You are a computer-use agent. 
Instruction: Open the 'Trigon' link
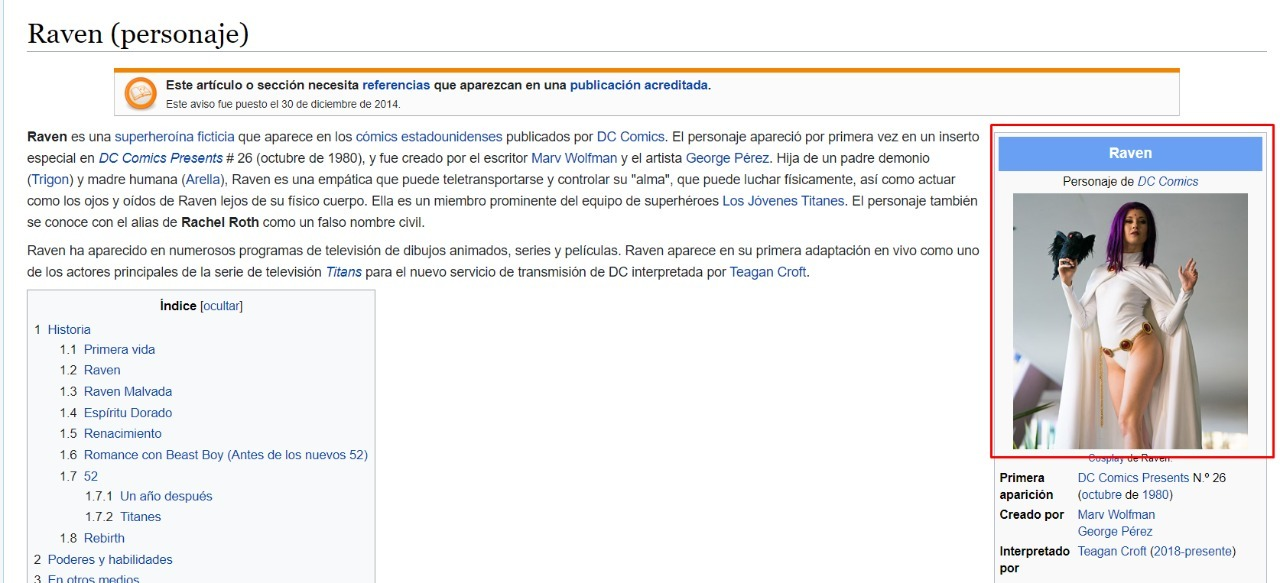[50, 179]
